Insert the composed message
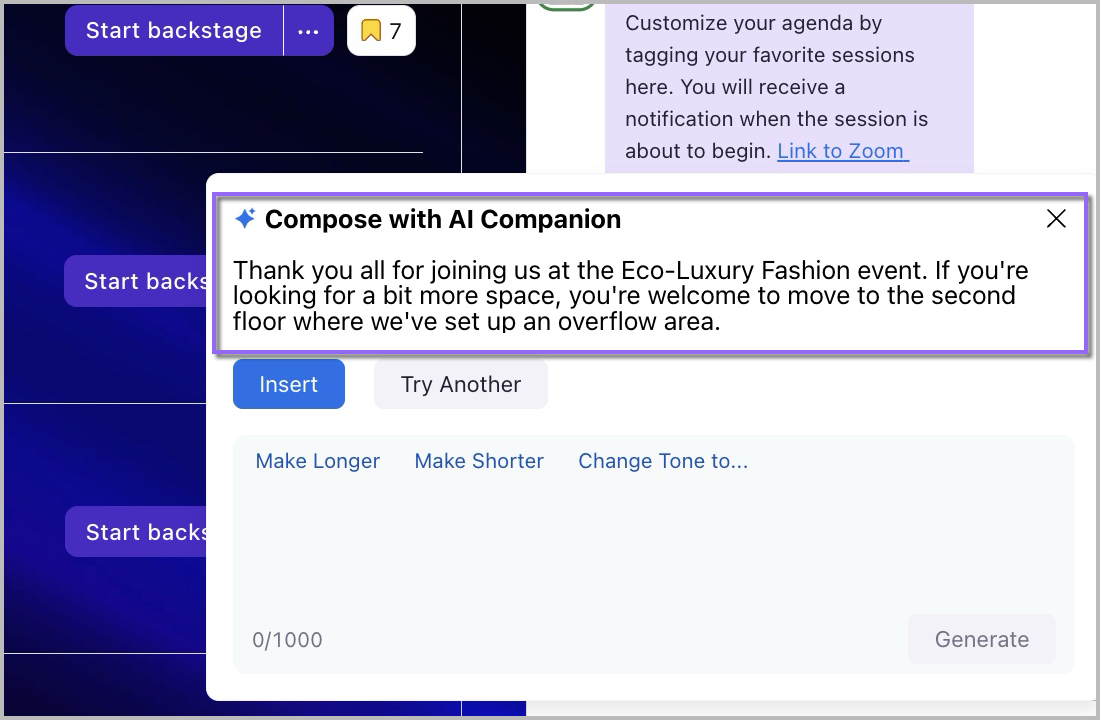Viewport: 1100px width, 720px height. point(288,385)
